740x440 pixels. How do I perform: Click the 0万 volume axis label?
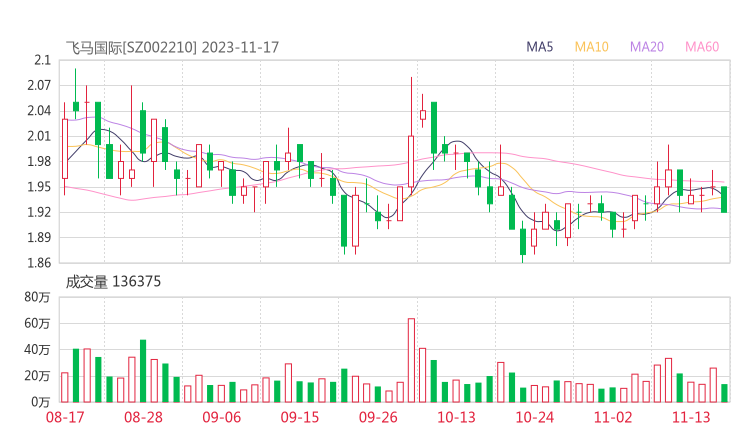[41, 402]
